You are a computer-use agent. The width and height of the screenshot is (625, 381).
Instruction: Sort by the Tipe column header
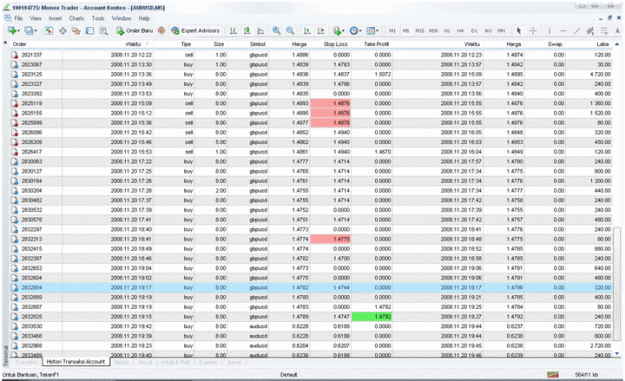(x=186, y=44)
